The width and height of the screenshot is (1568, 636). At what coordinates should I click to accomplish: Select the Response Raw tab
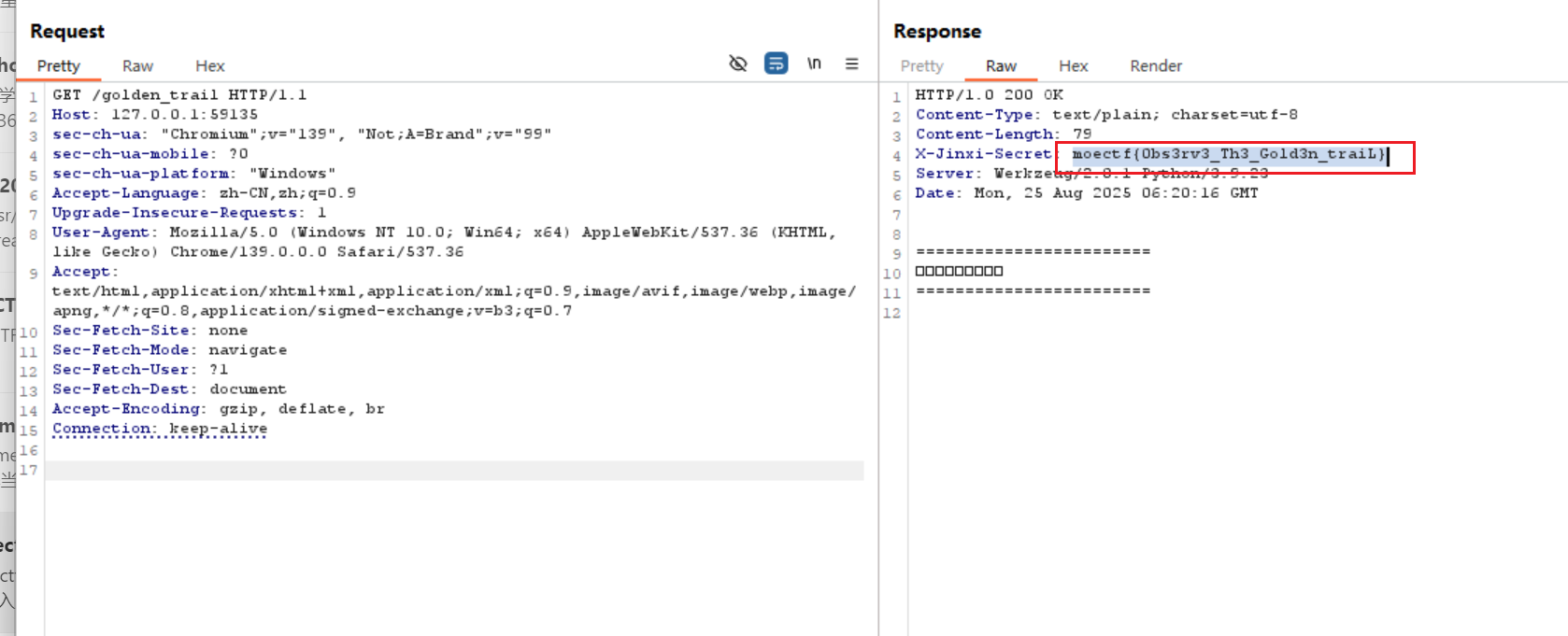coord(1000,65)
